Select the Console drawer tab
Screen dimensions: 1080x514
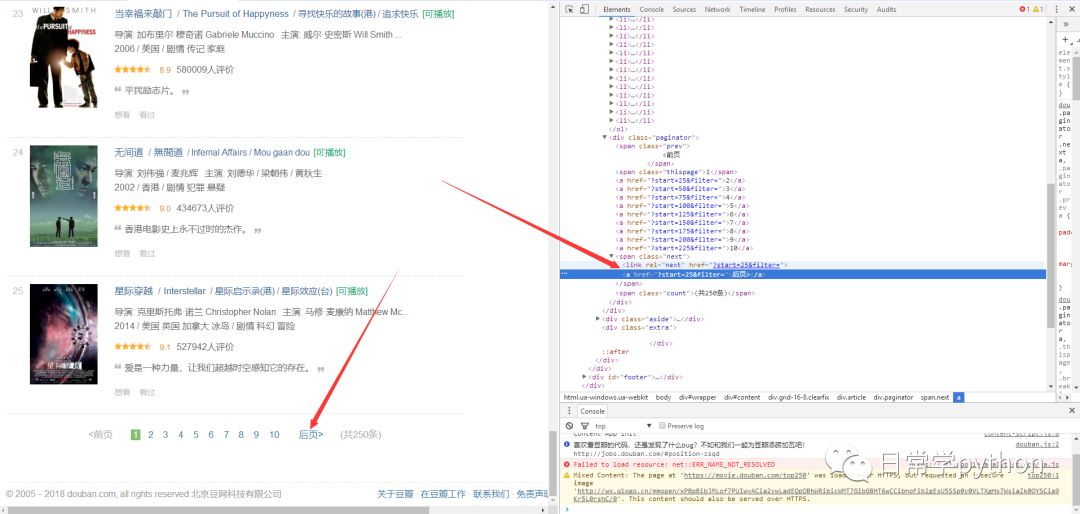click(x=592, y=411)
